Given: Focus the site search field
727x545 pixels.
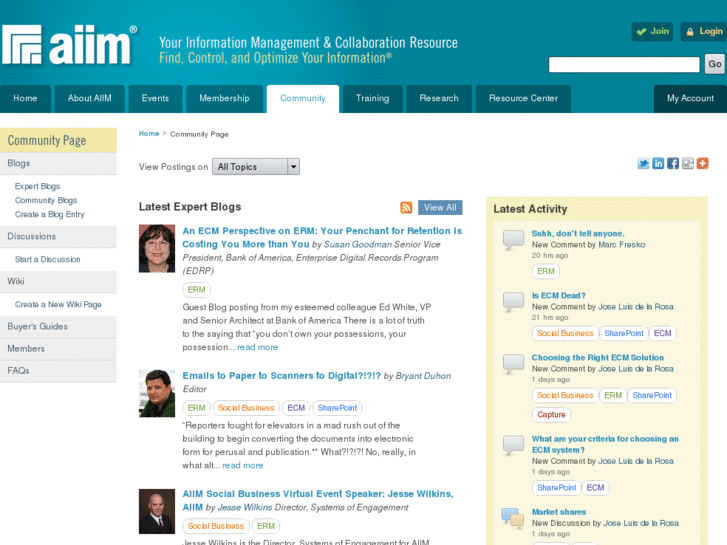Looking at the screenshot, I should 624,64.
